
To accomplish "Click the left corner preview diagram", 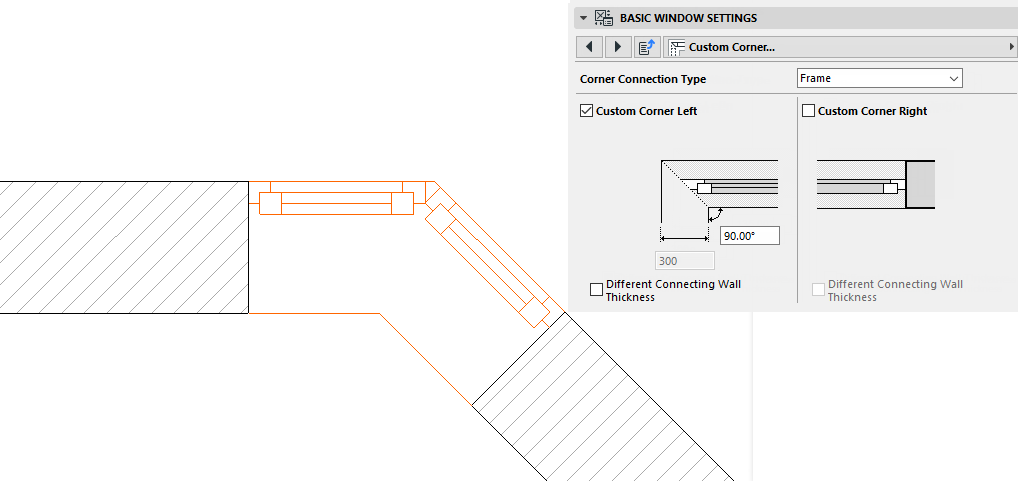I will pos(719,201).
